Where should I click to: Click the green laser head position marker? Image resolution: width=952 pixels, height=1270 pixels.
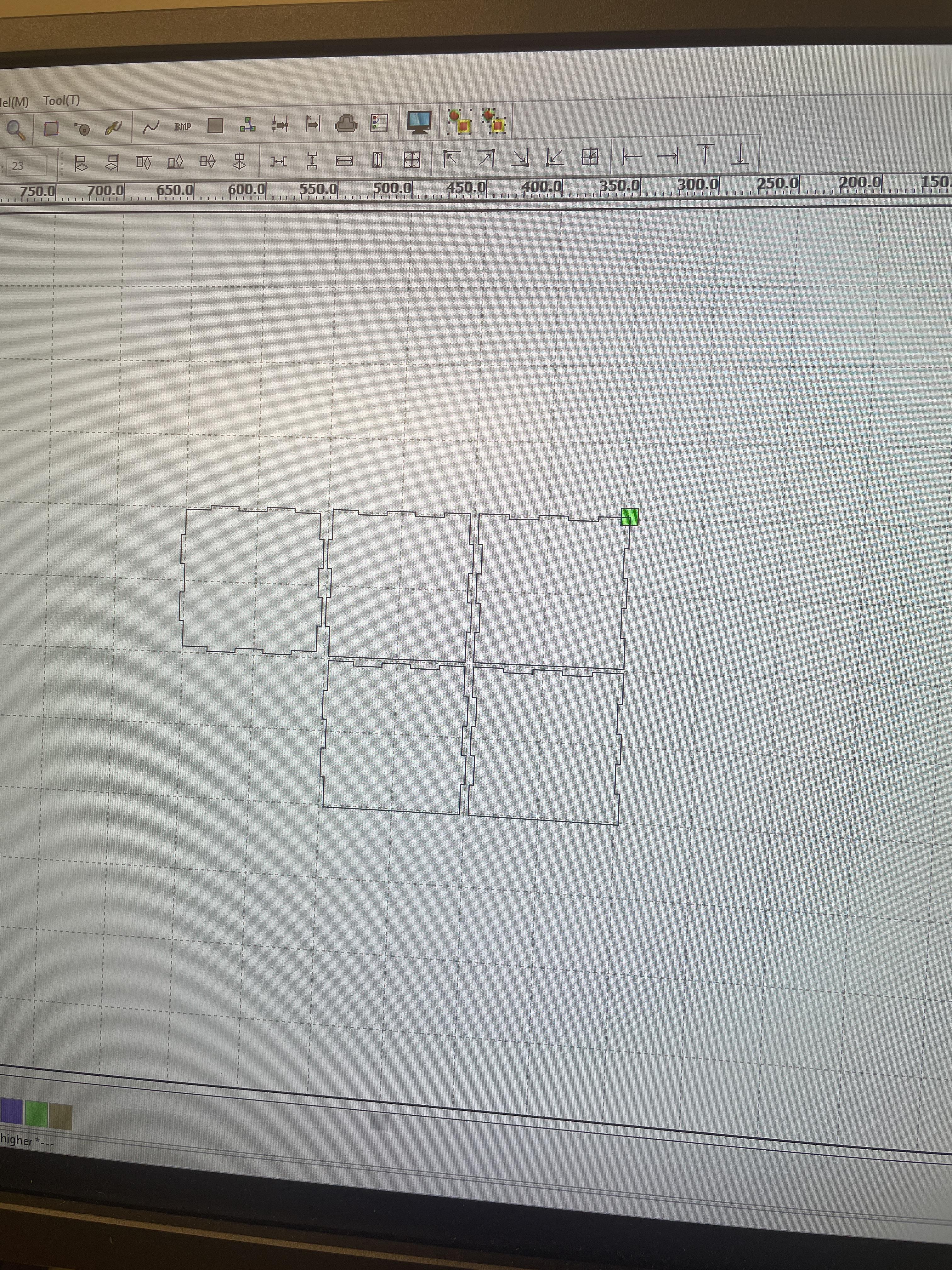click(630, 517)
